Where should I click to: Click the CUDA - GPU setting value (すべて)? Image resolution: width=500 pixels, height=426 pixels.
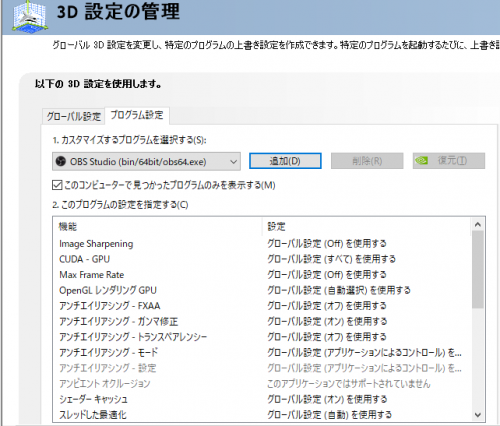(x=332, y=259)
